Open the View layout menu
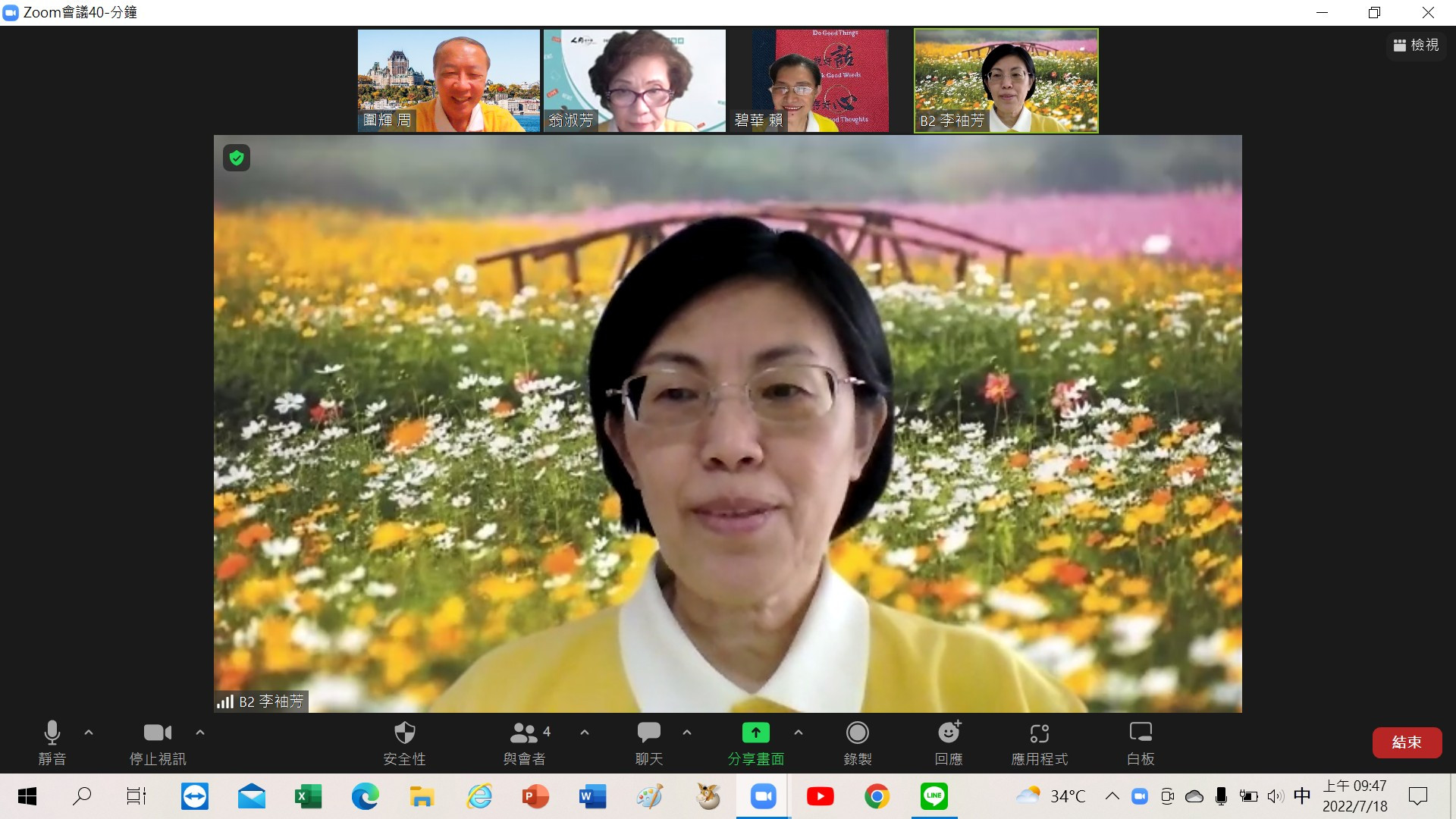This screenshot has height=819, width=1456. tap(1416, 45)
